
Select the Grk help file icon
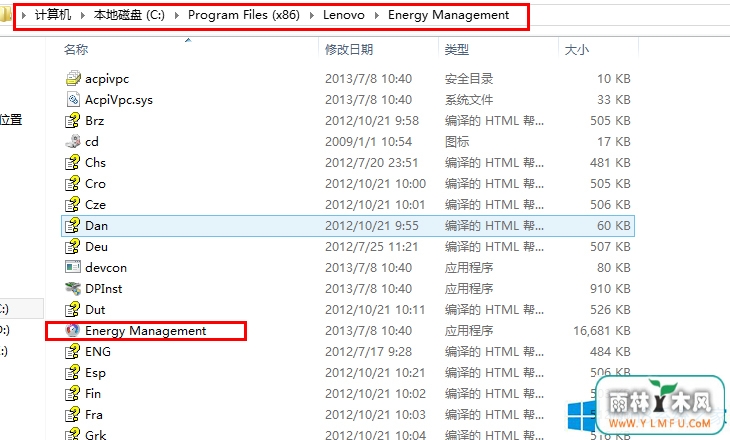tap(73, 434)
